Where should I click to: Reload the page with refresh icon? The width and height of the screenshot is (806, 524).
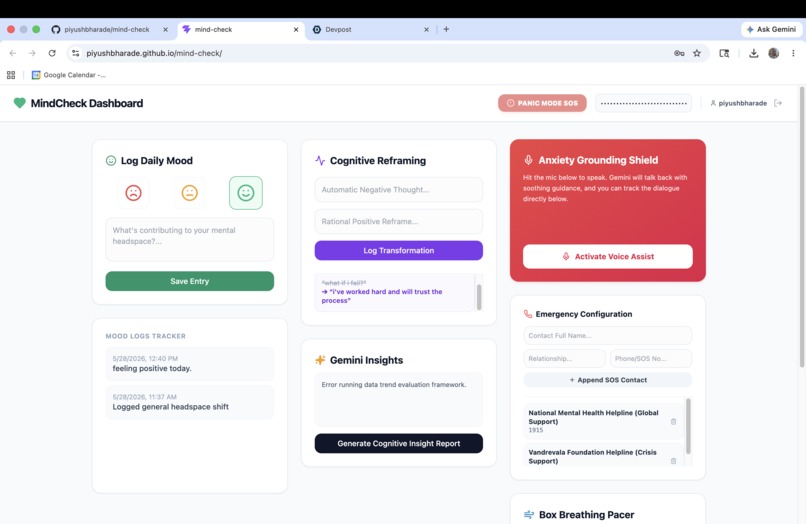point(52,53)
